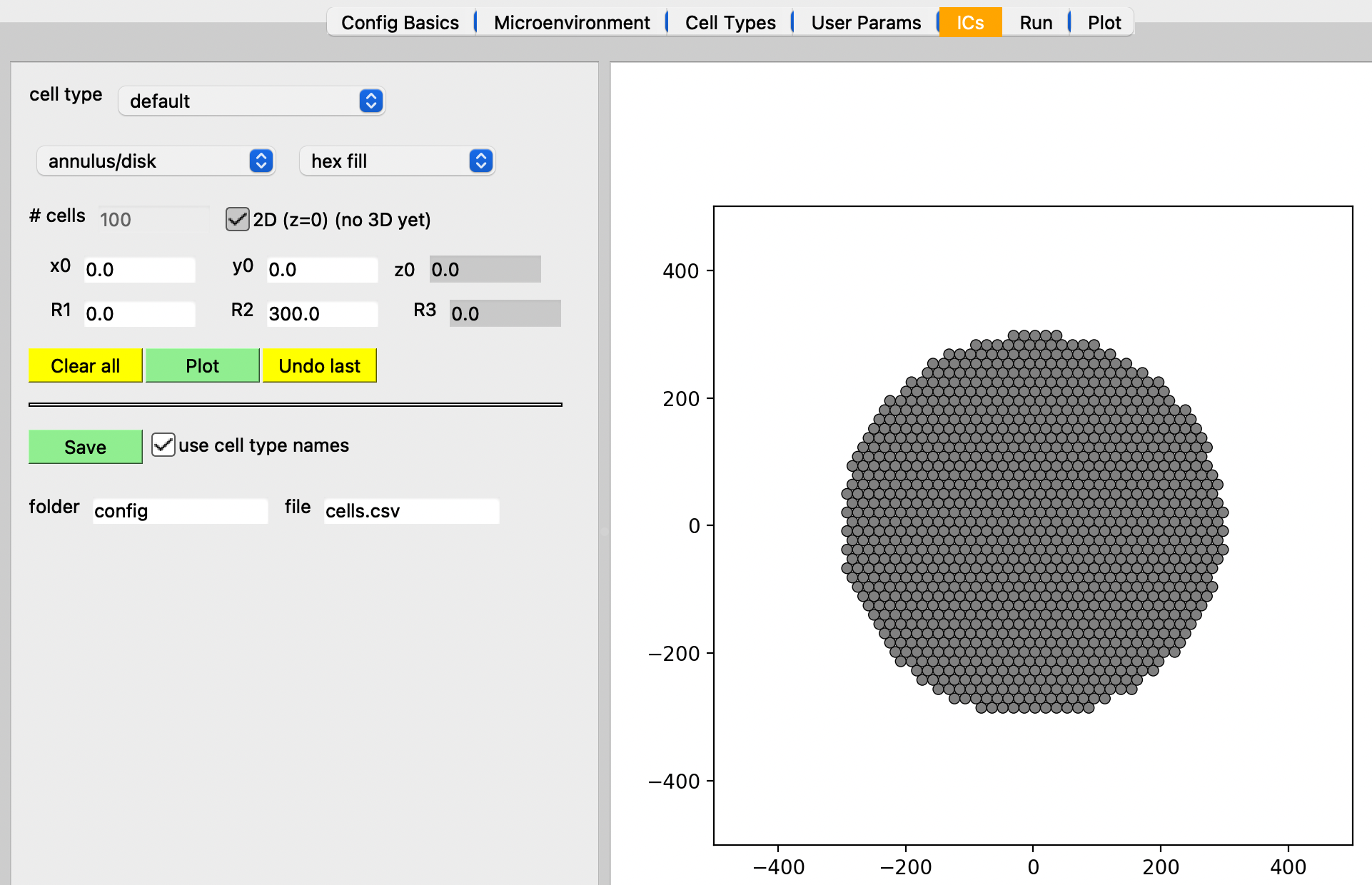This screenshot has width=1372, height=885.
Task: Click the R2 field showing 300.0
Action: click(322, 314)
